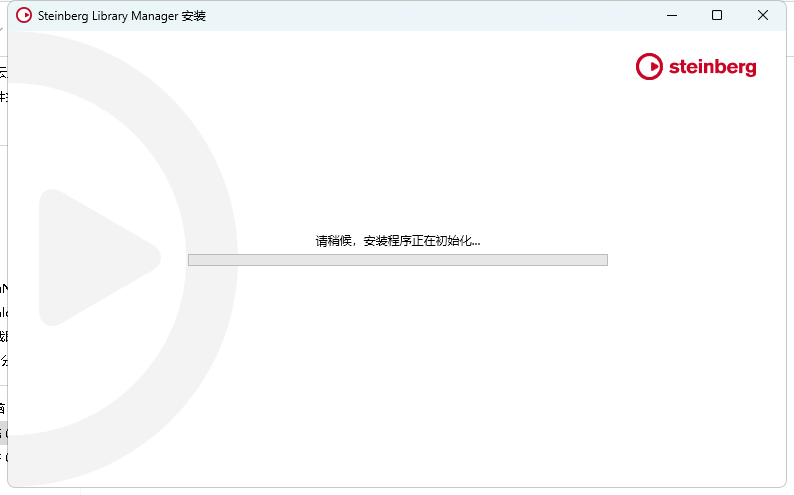
Task: Click blank area beneath the steinberg logo
Action: (x=696, y=130)
